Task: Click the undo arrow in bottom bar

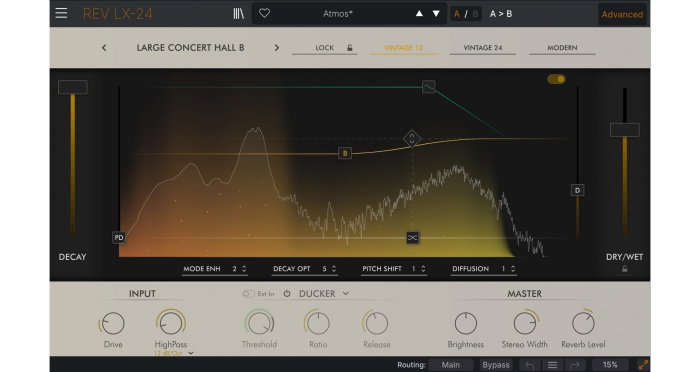Action: coord(530,365)
